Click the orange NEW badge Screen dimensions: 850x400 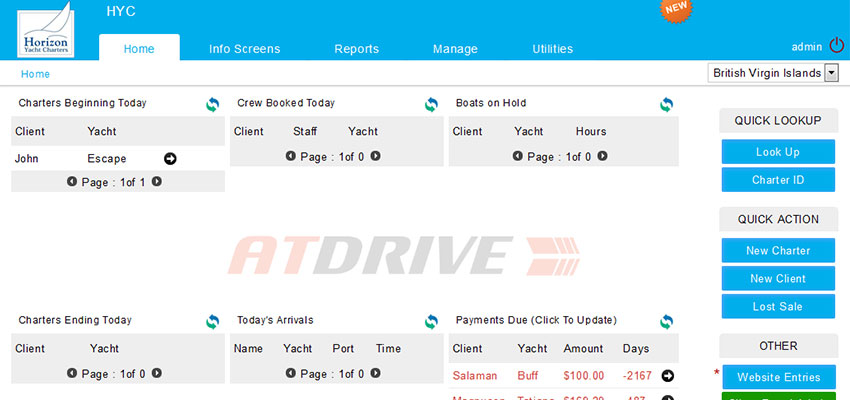coord(676,10)
